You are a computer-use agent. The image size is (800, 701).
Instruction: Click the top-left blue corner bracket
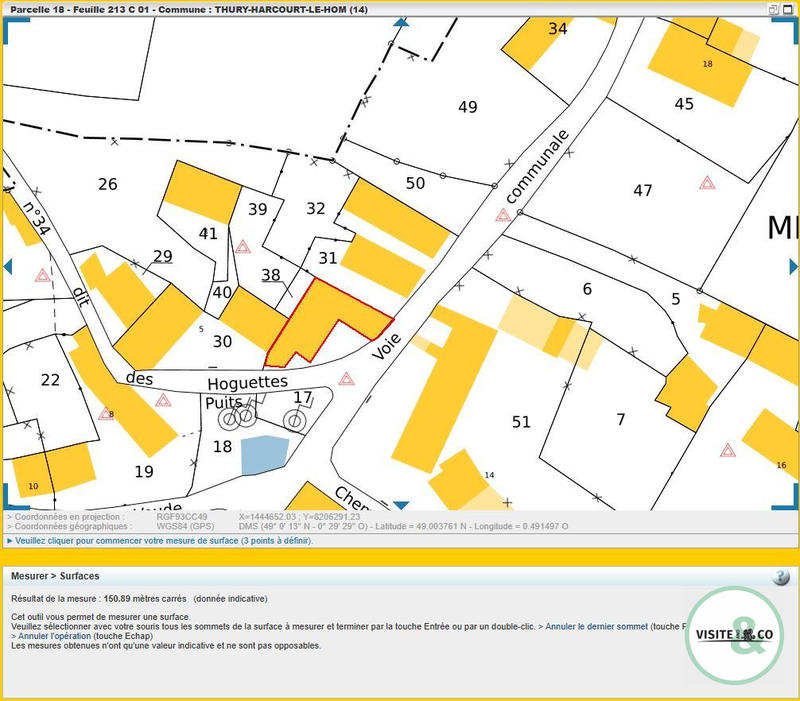9,24
